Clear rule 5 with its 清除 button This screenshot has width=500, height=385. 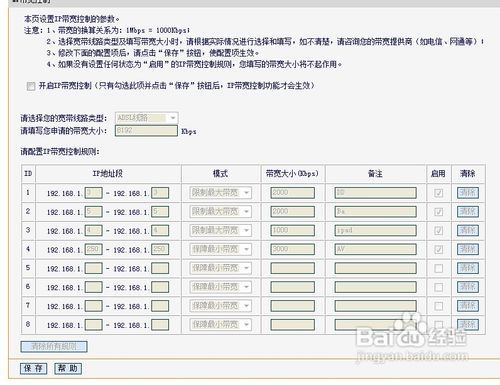tap(468, 268)
